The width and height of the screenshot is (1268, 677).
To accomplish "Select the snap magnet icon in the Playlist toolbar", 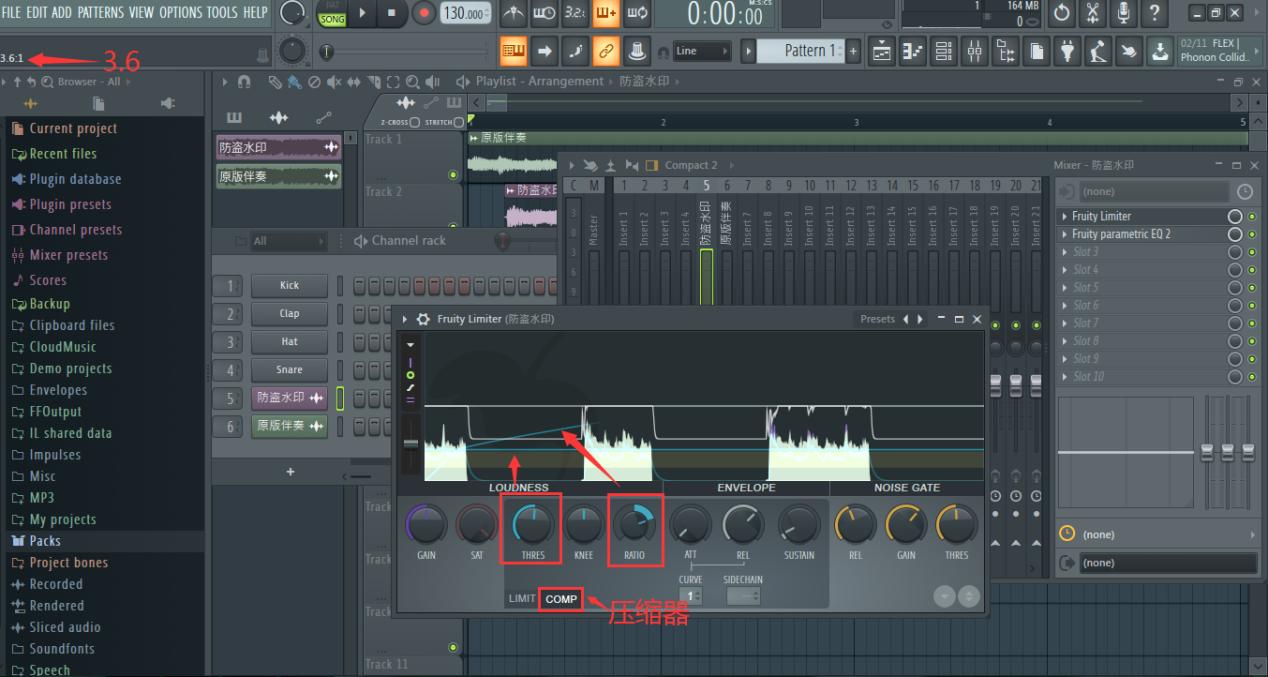I will coord(243,81).
